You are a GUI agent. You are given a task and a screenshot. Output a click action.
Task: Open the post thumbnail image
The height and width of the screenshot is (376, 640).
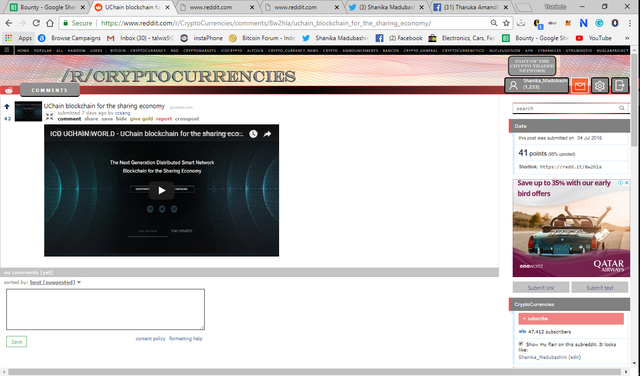click(x=28, y=111)
